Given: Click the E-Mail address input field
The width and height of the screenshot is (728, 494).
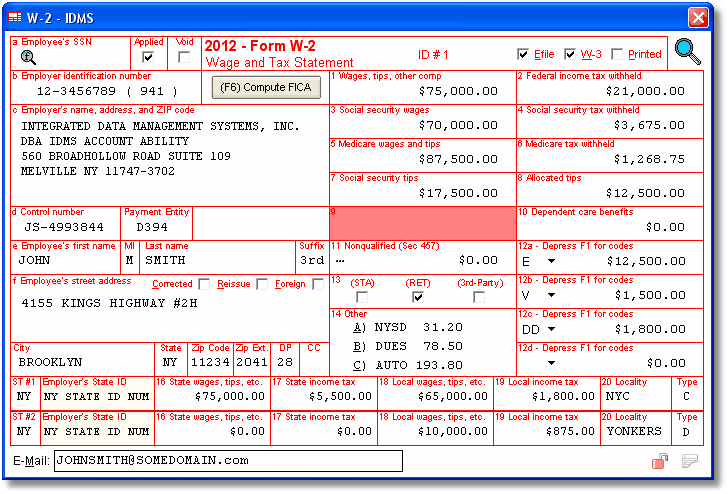Looking at the screenshot, I should (228, 461).
